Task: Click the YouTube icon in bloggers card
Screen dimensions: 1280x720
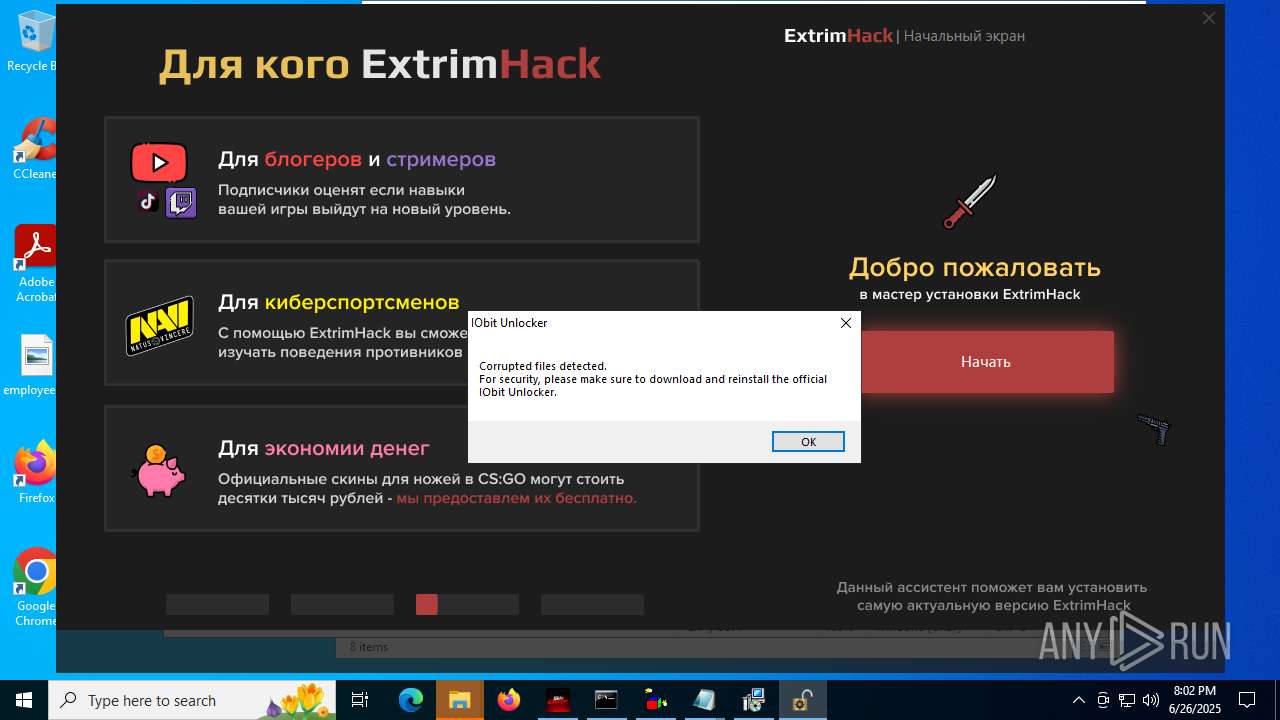Action: [159, 162]
